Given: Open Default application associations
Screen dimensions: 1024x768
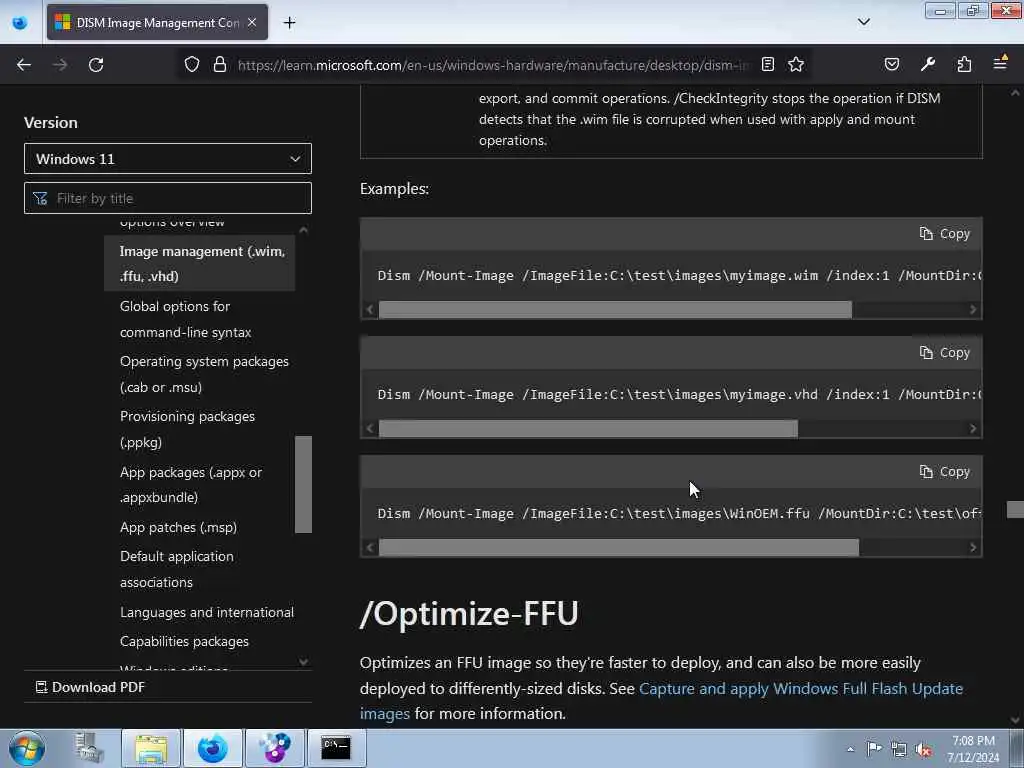Looking at the screenshot, I should 176,569.
